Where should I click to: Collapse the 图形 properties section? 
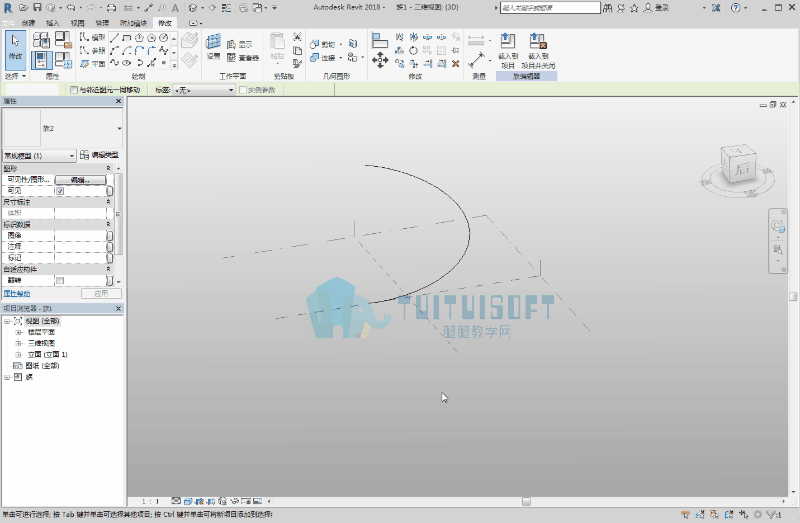click(108, 168)
